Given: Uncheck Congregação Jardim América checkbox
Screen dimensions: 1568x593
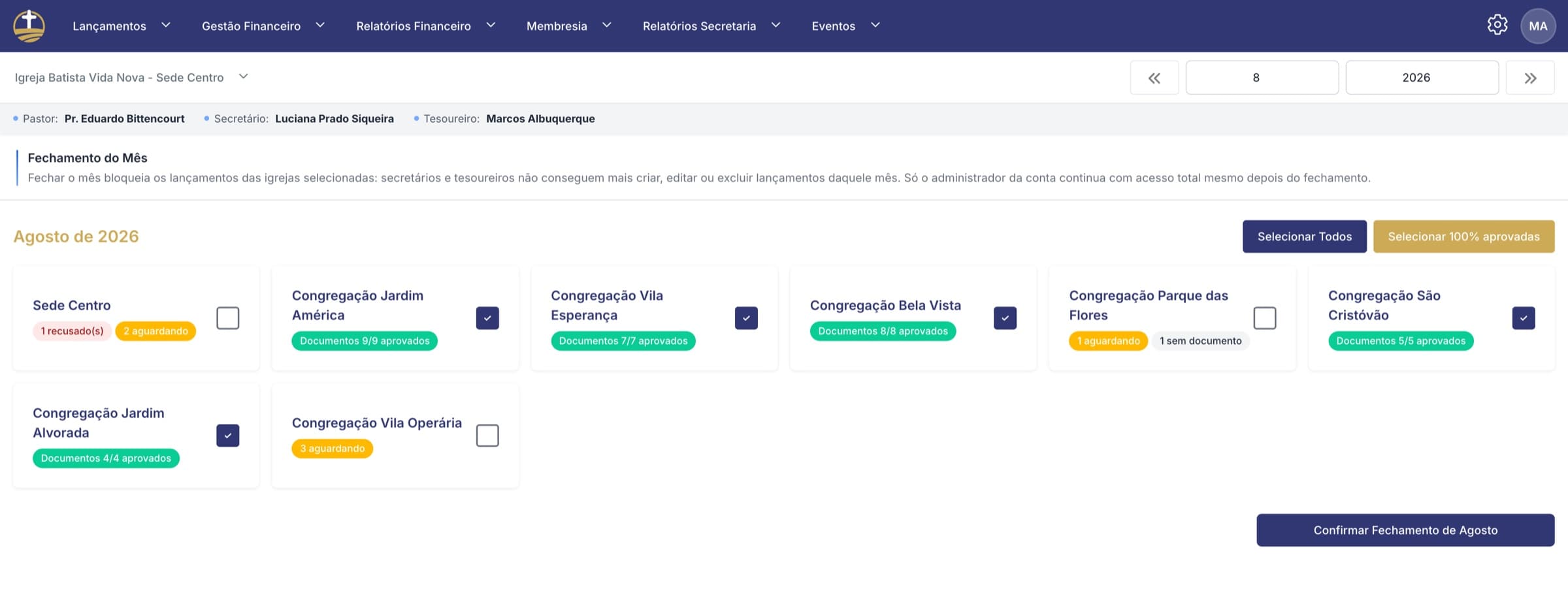Looking at the screenshot, I should [487, 318].
